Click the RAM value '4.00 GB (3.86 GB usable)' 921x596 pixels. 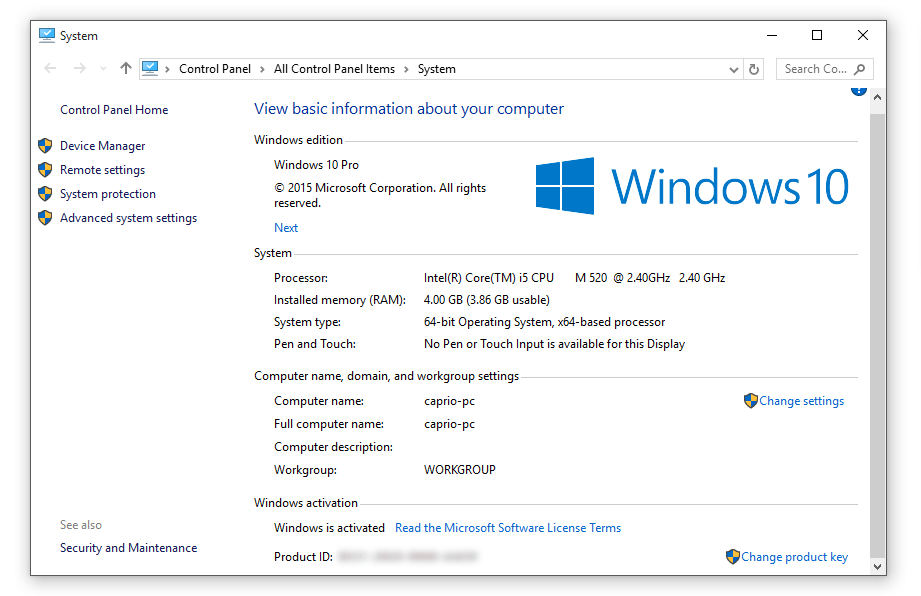[x=486, y=300]
